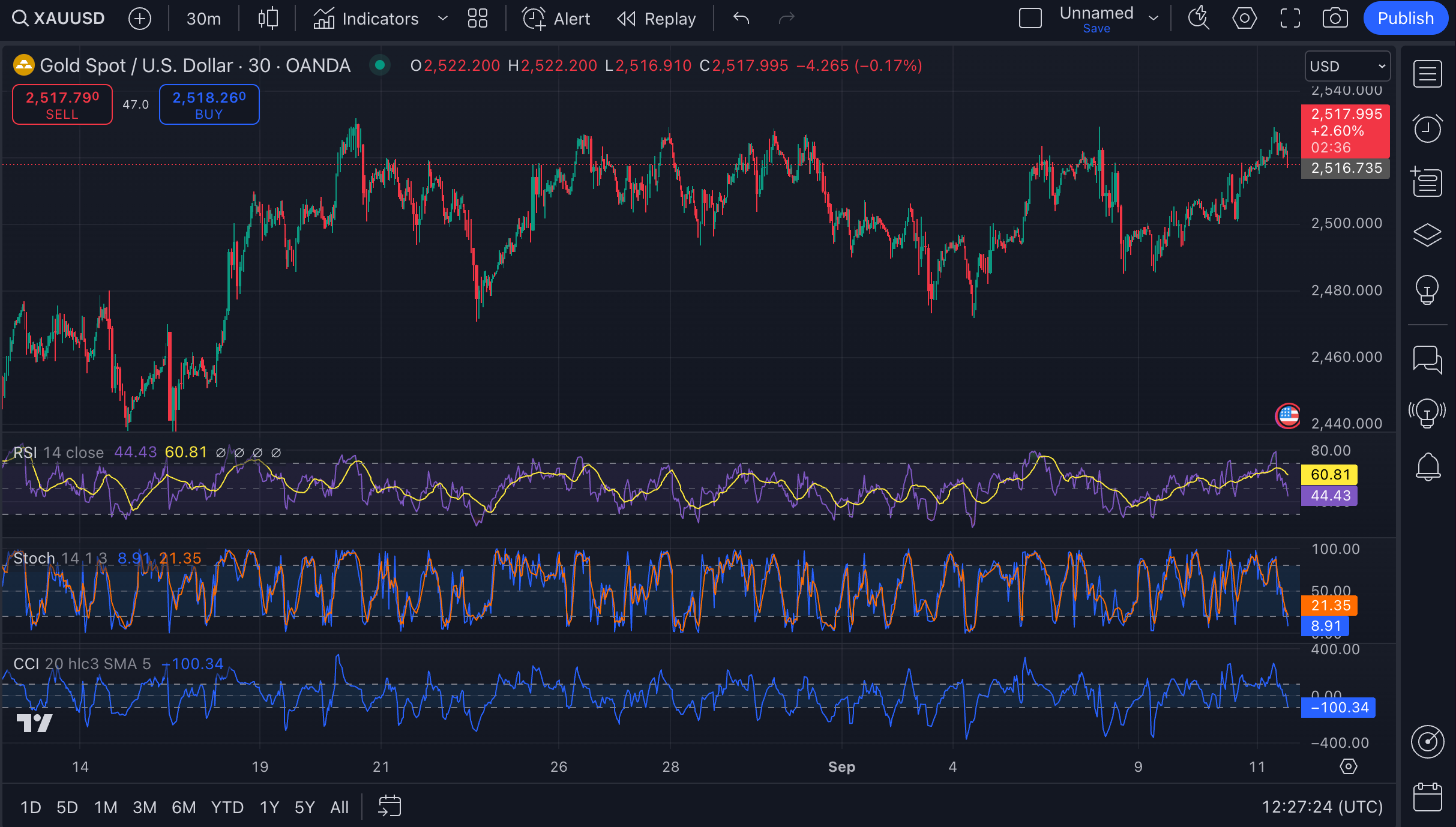Select the 1M time range
Screen dimensions: 1456x827
point(106,807)
